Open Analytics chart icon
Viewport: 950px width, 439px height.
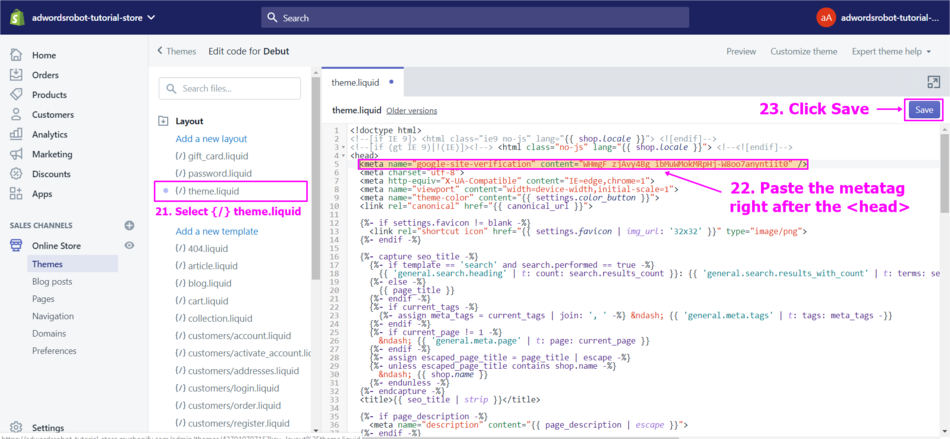pos(17,134)
